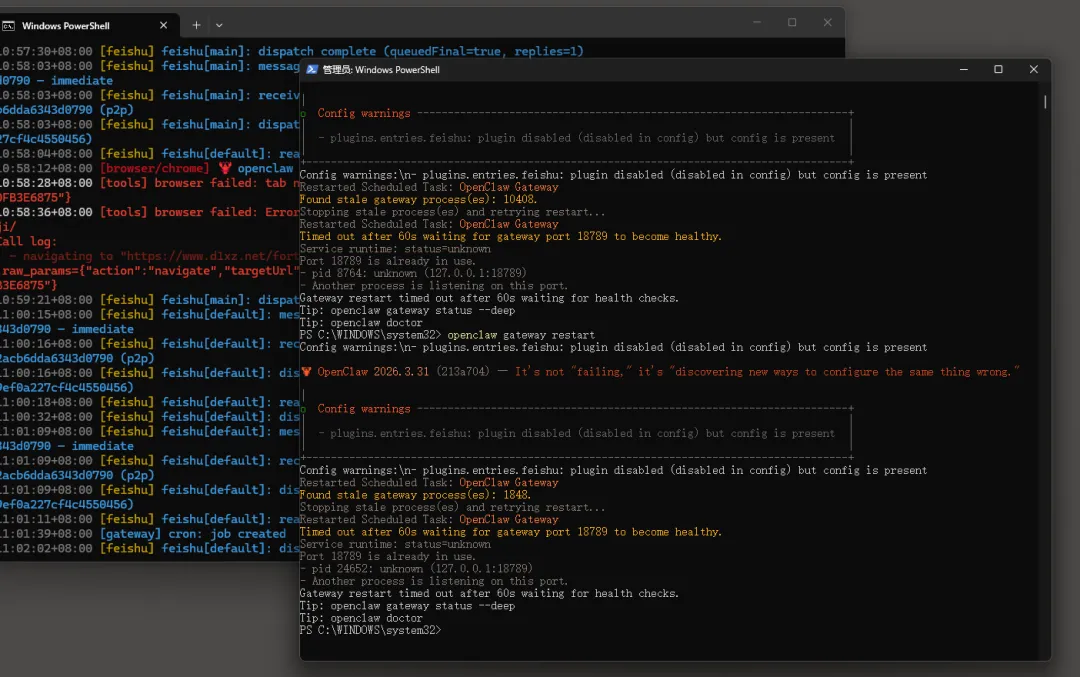Image resolution: width=1080 pixels, height=677 pixels.
Task: Click the terminal icon in Windows PowerShell tab
Action: point(8,25)
